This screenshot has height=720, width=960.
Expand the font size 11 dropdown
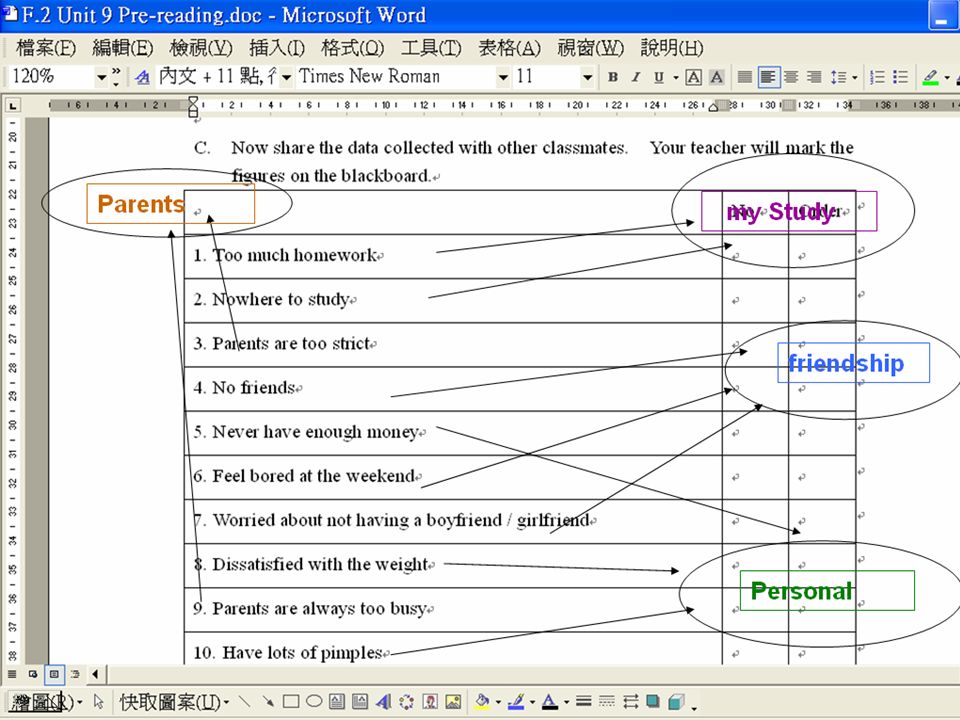point(587,77)
